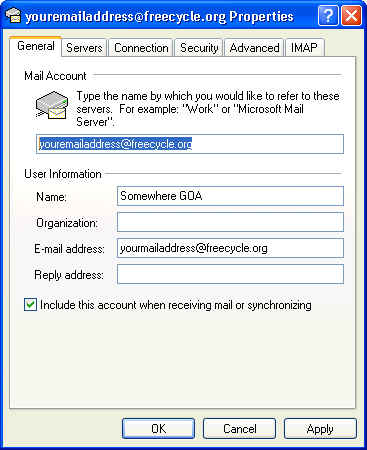367x450 pixels.
Task: Open the Connection tab
Action: click(x=141, y=48)
